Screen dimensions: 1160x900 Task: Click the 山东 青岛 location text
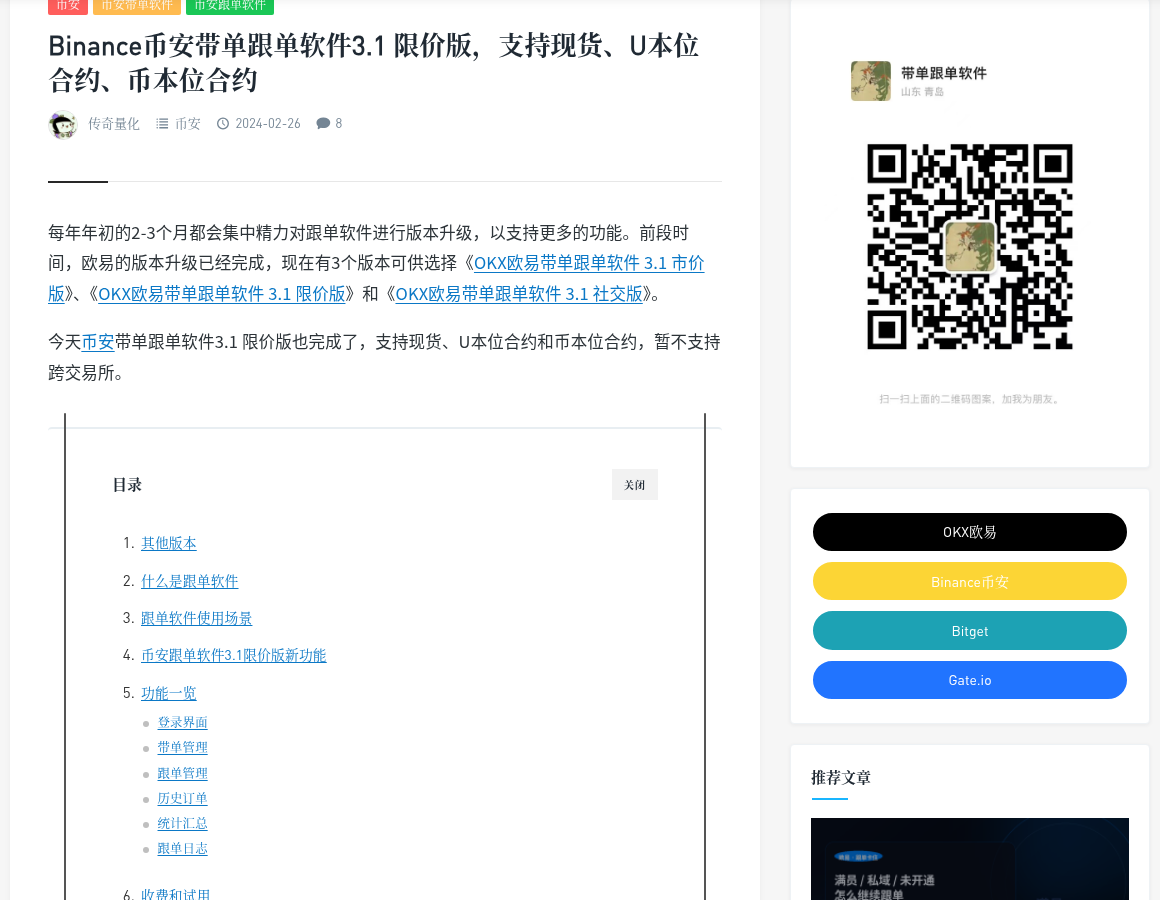pyautogui.click(x=923, y=92)
